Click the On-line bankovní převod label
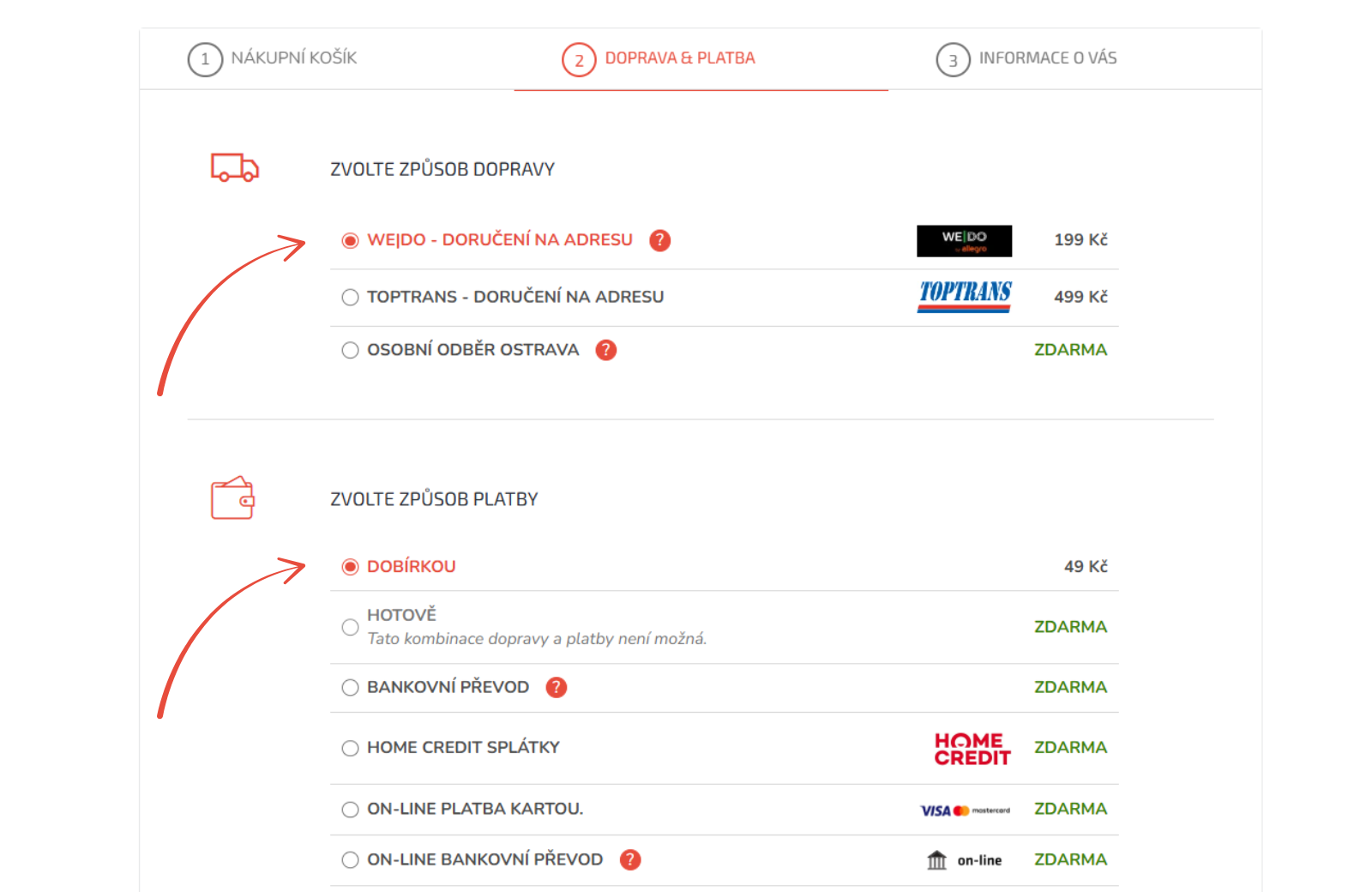The height and width of the screenshot is (892, 1372). pos(484,859)
